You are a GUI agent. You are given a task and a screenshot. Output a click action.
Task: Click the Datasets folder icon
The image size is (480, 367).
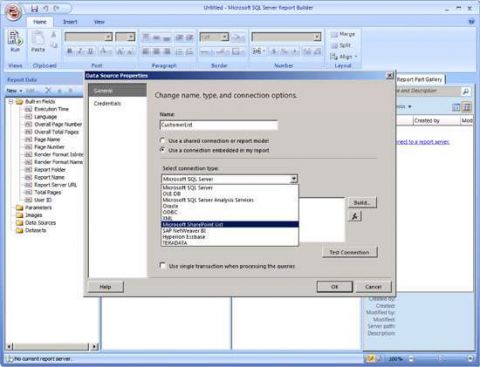20,231
